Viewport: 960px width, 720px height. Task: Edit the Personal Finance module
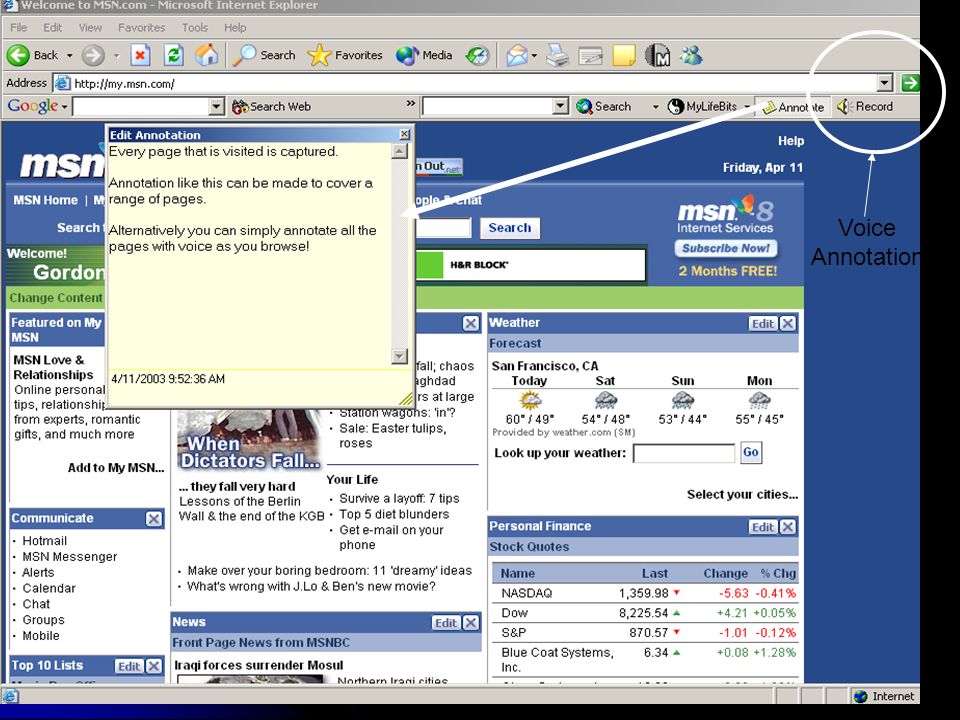point(763,527)
